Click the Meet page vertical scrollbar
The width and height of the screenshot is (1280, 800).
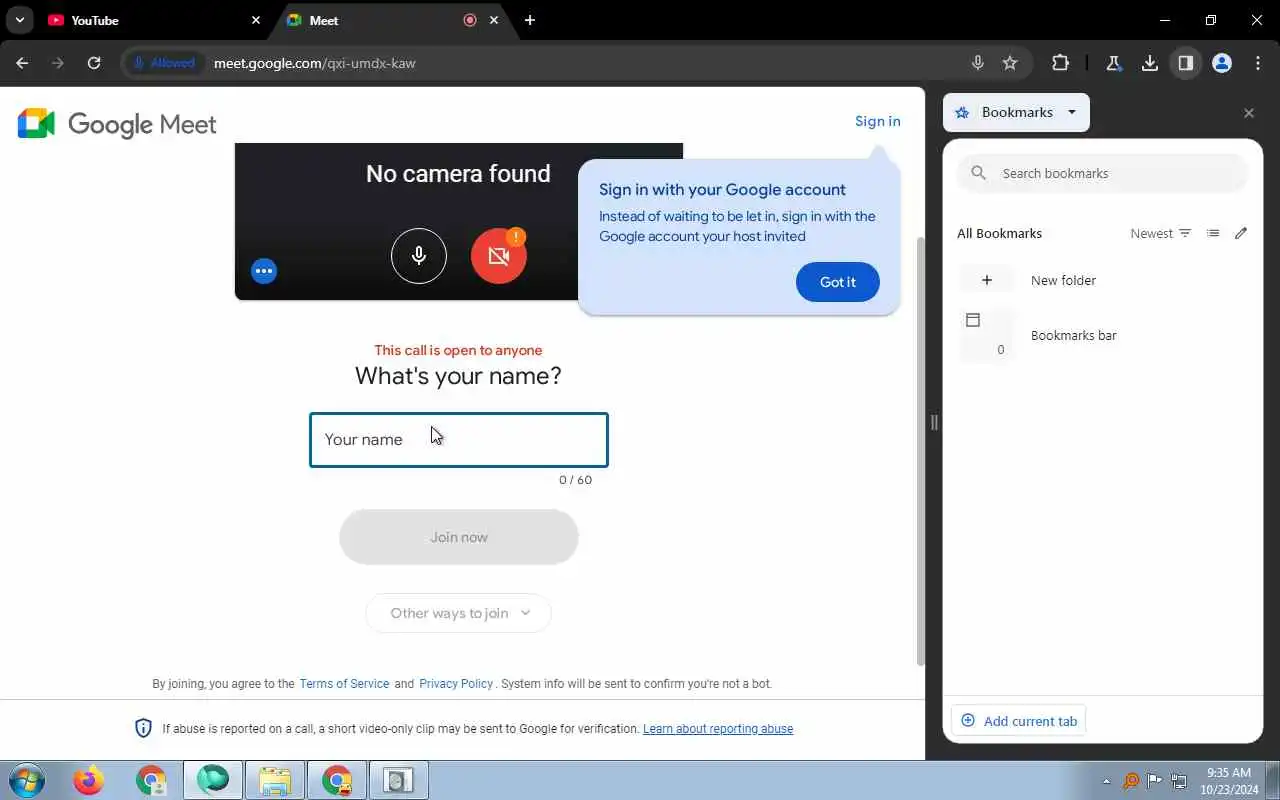pyautogui.click(x=921, y=450)
